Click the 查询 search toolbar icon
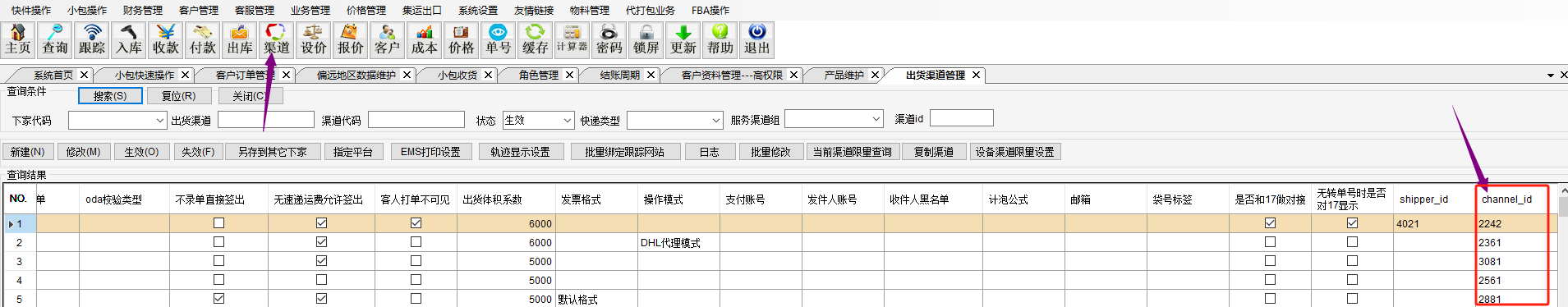Viewport: 1568px width, 307px height. pos(55,39)
